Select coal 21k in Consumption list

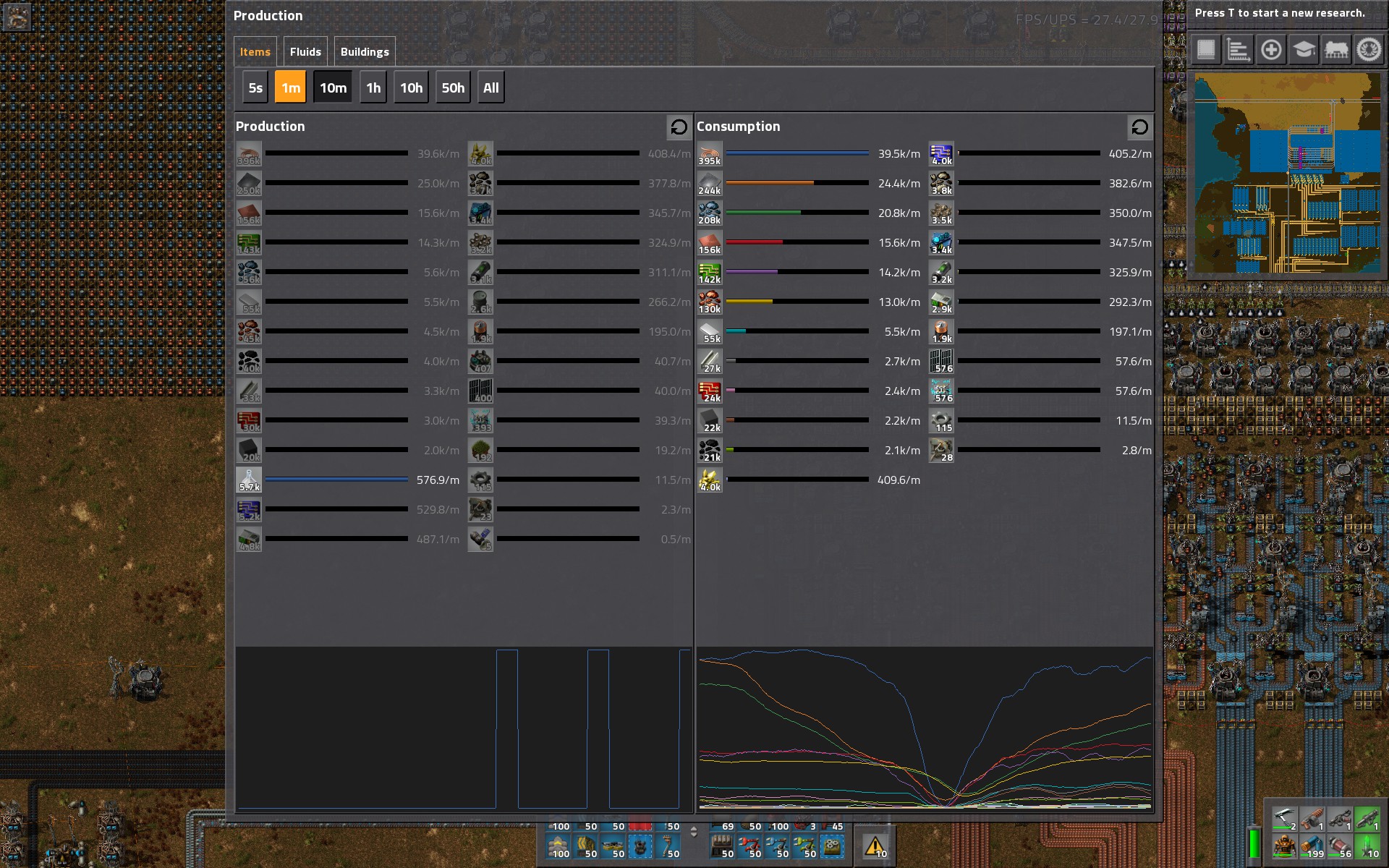click(710, 451)
